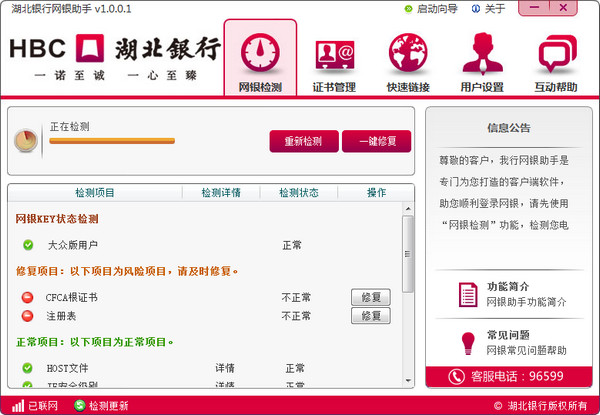600x415 pixels.
Task: Click the 重新检测 button
Action: pos(303,141)
